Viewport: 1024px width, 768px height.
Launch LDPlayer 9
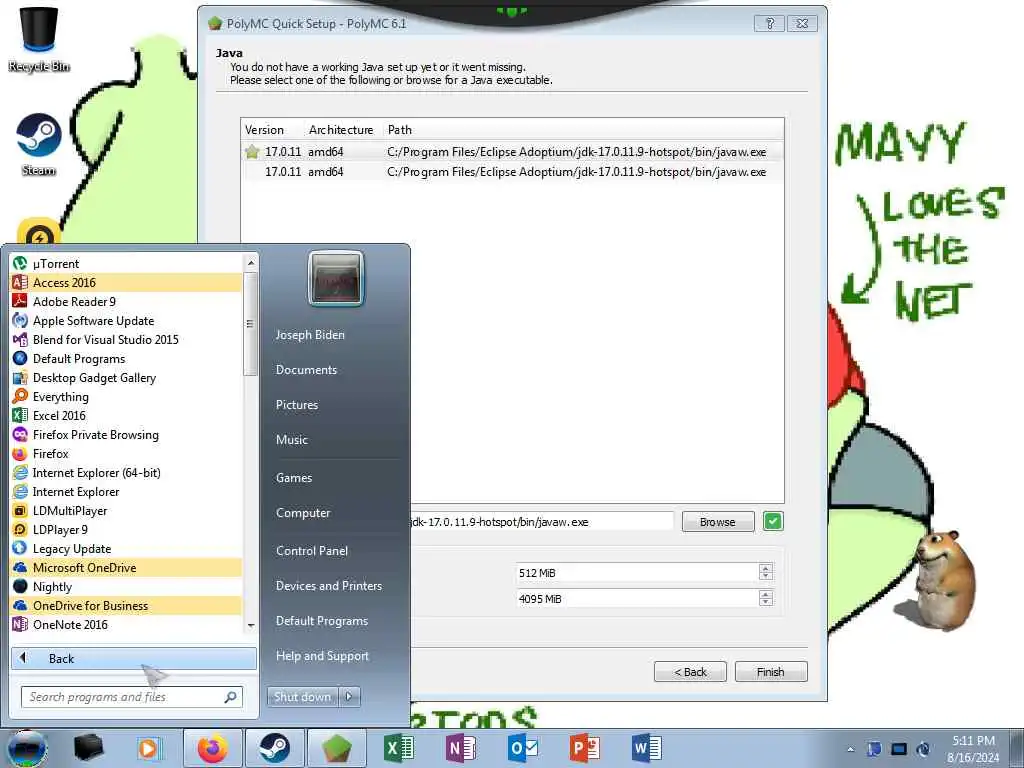pyautogui.click(x=126, y=530)
